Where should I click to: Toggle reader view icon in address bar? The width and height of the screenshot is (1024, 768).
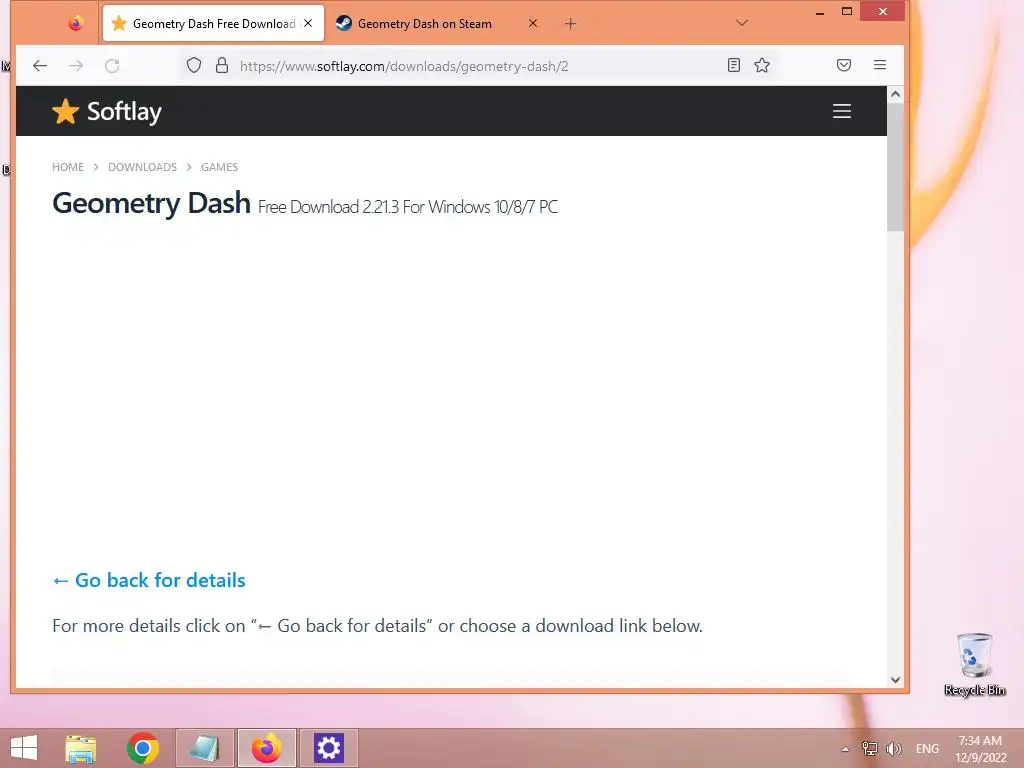[x=734, y=65]
